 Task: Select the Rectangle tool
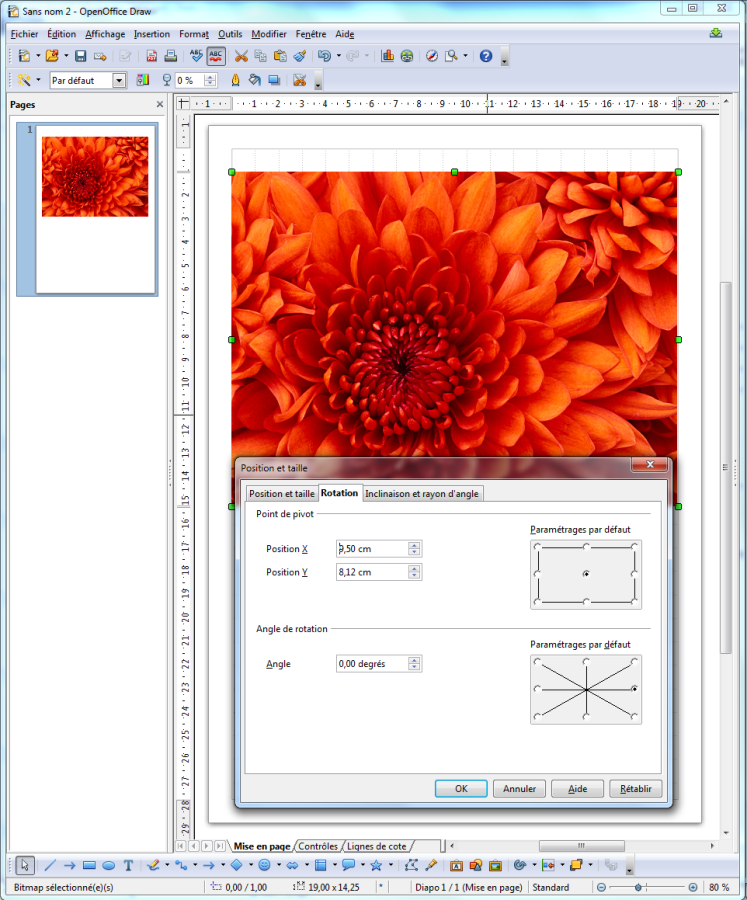[89, 865]
